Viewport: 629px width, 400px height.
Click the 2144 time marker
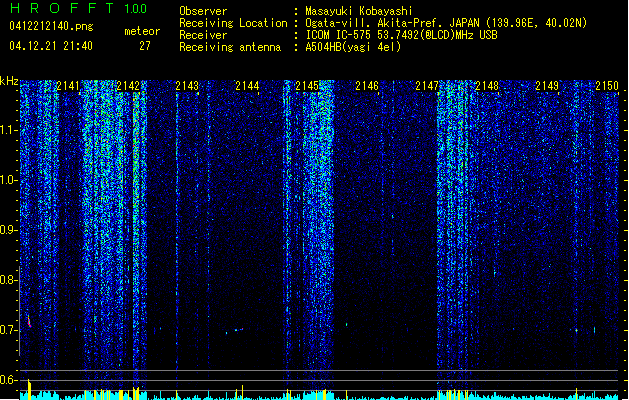coord(248,86)
